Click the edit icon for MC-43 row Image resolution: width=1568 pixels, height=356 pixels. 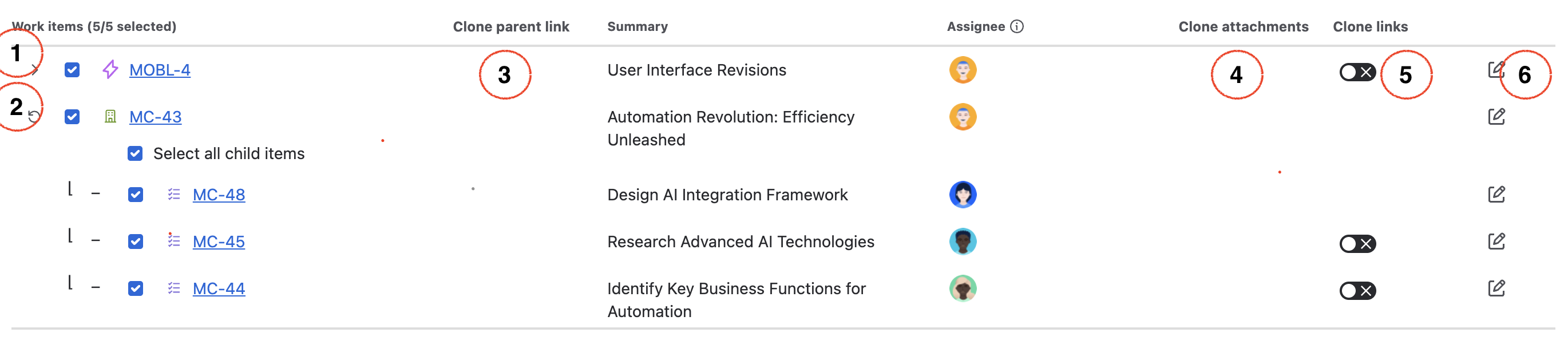point(1495,116)
